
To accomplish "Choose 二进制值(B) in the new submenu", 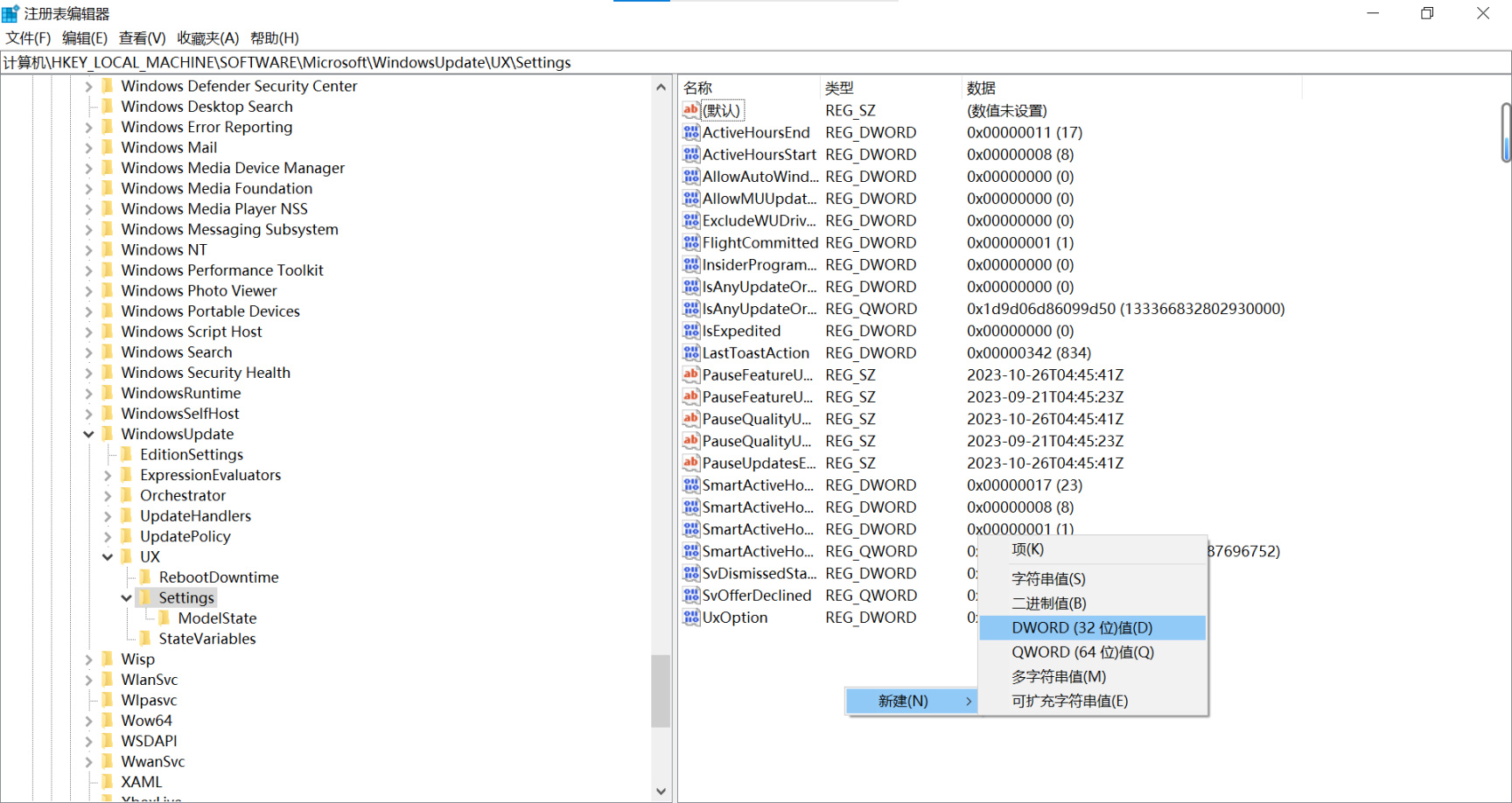I will pyautogui.click(x=1093, y=604).
